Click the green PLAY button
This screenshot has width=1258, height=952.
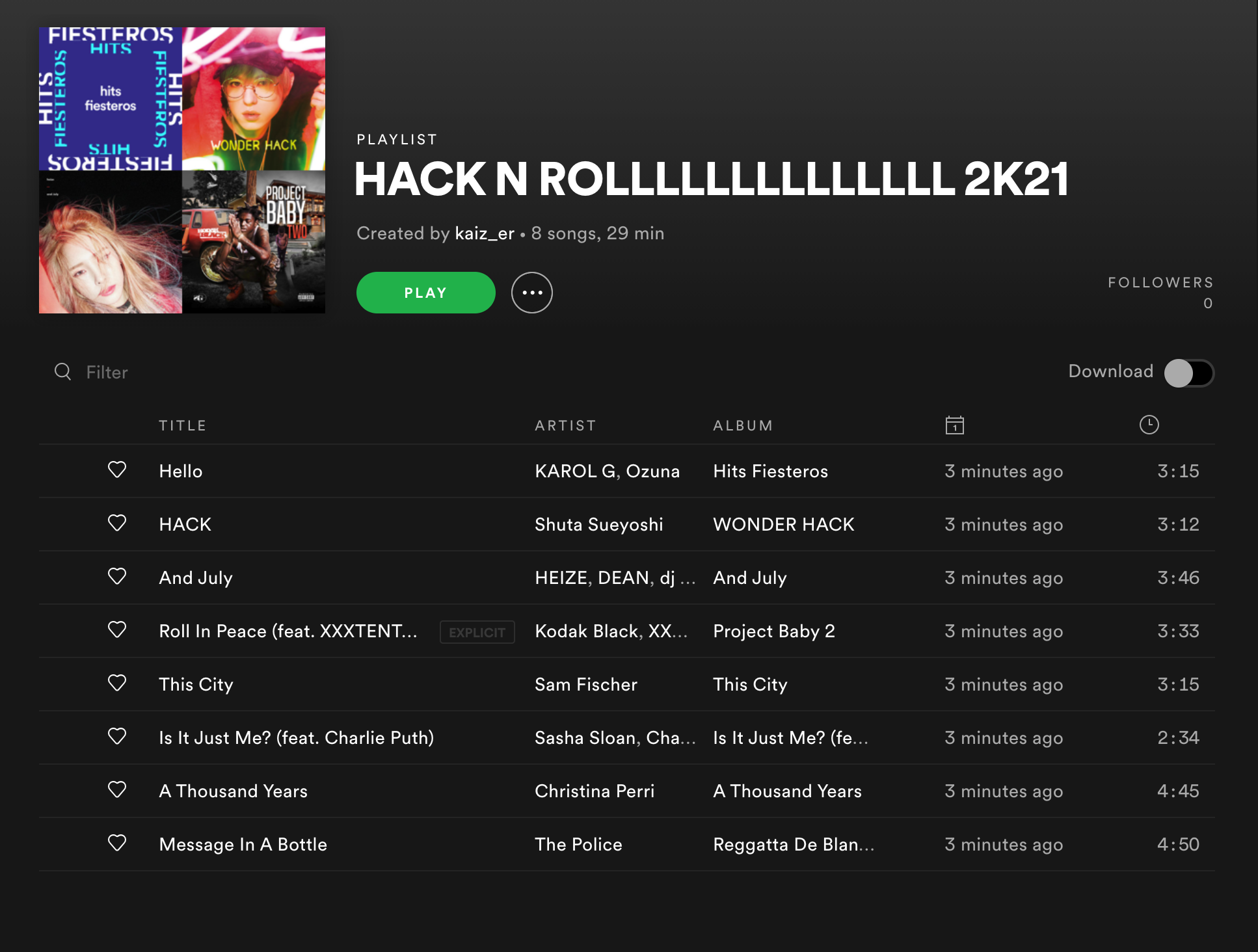[x=426, y=293]
